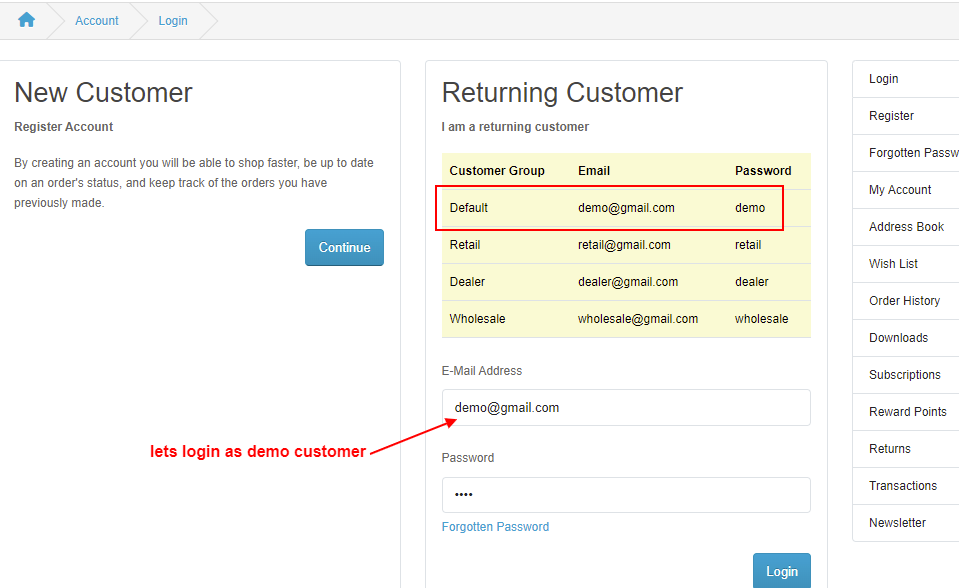Open Reward Points from the sidebar
Image resolution: width=959 pixels, height=588 pixels.
[x=906, y=412]
